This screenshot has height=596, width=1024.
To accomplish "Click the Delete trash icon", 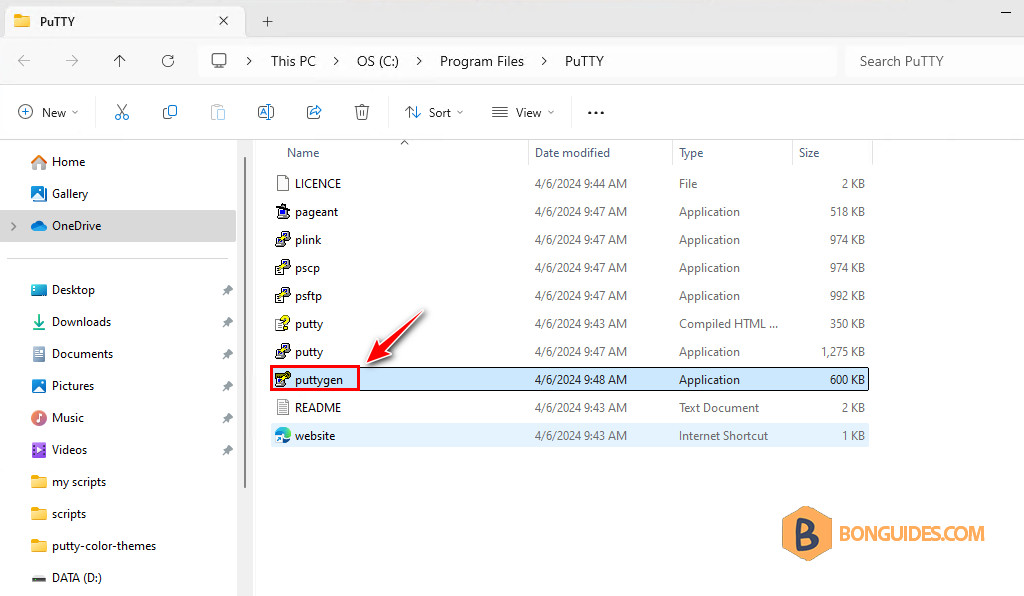I will click(362, 112).
